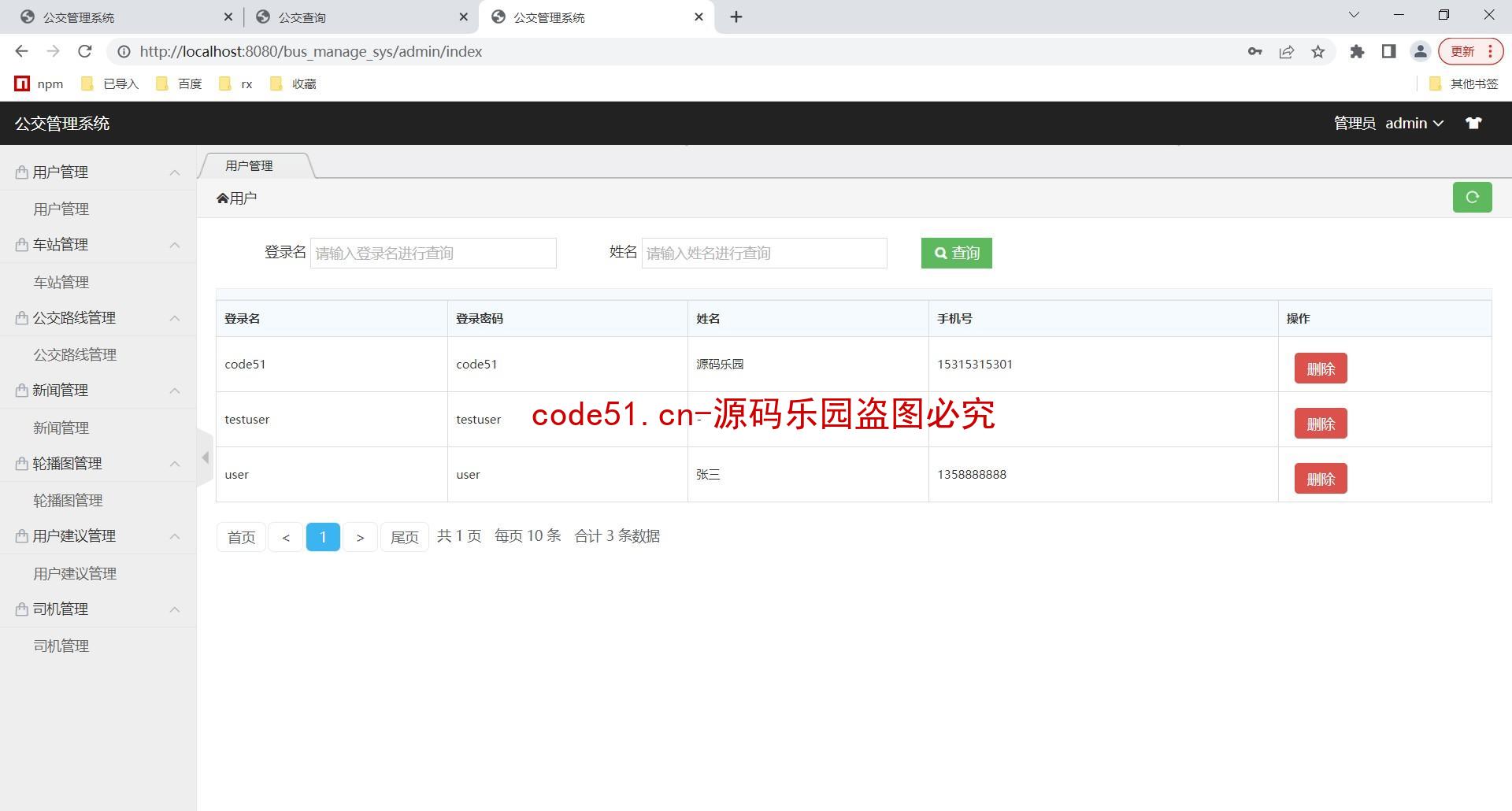This screenshot has width=1512, height=811.
Task: Close the 公交查询 browser tab
Action: pos(463,17)
